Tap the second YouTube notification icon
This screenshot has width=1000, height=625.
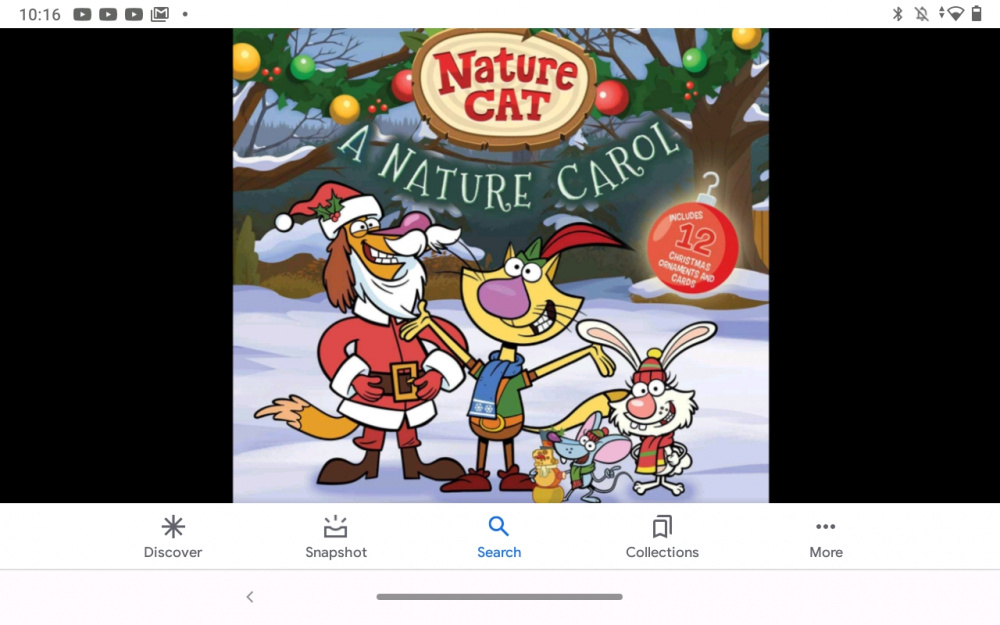coord(108,14)
